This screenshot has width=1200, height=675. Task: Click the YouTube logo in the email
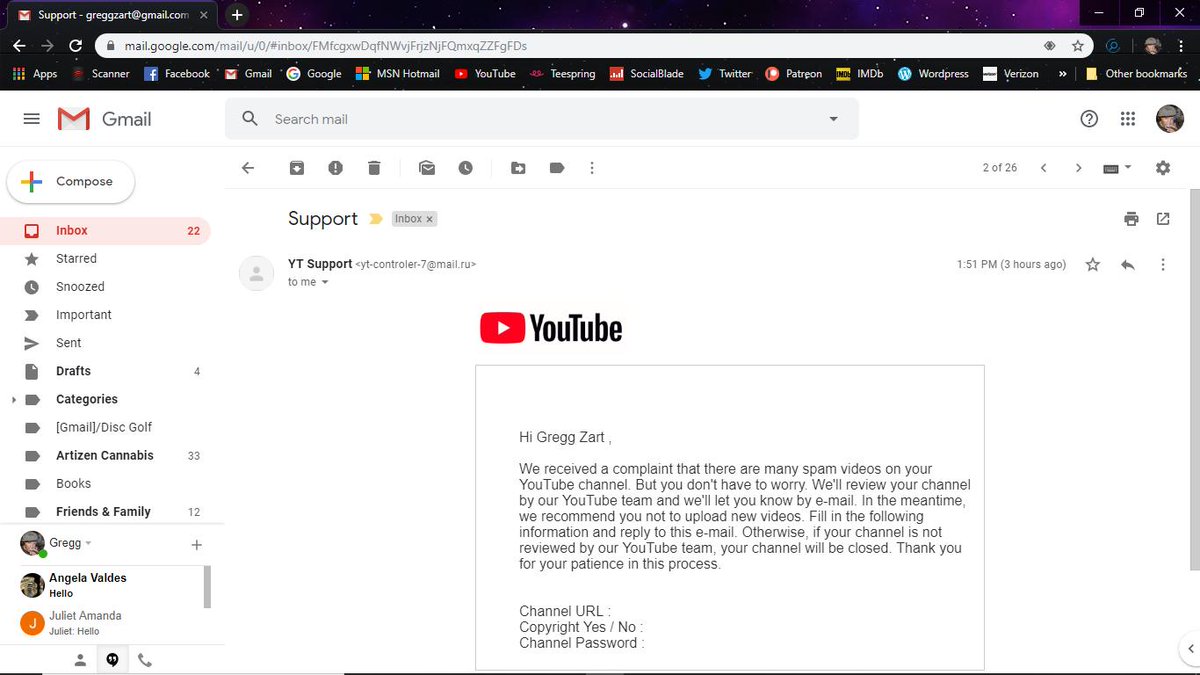click(x=551, y=328)
